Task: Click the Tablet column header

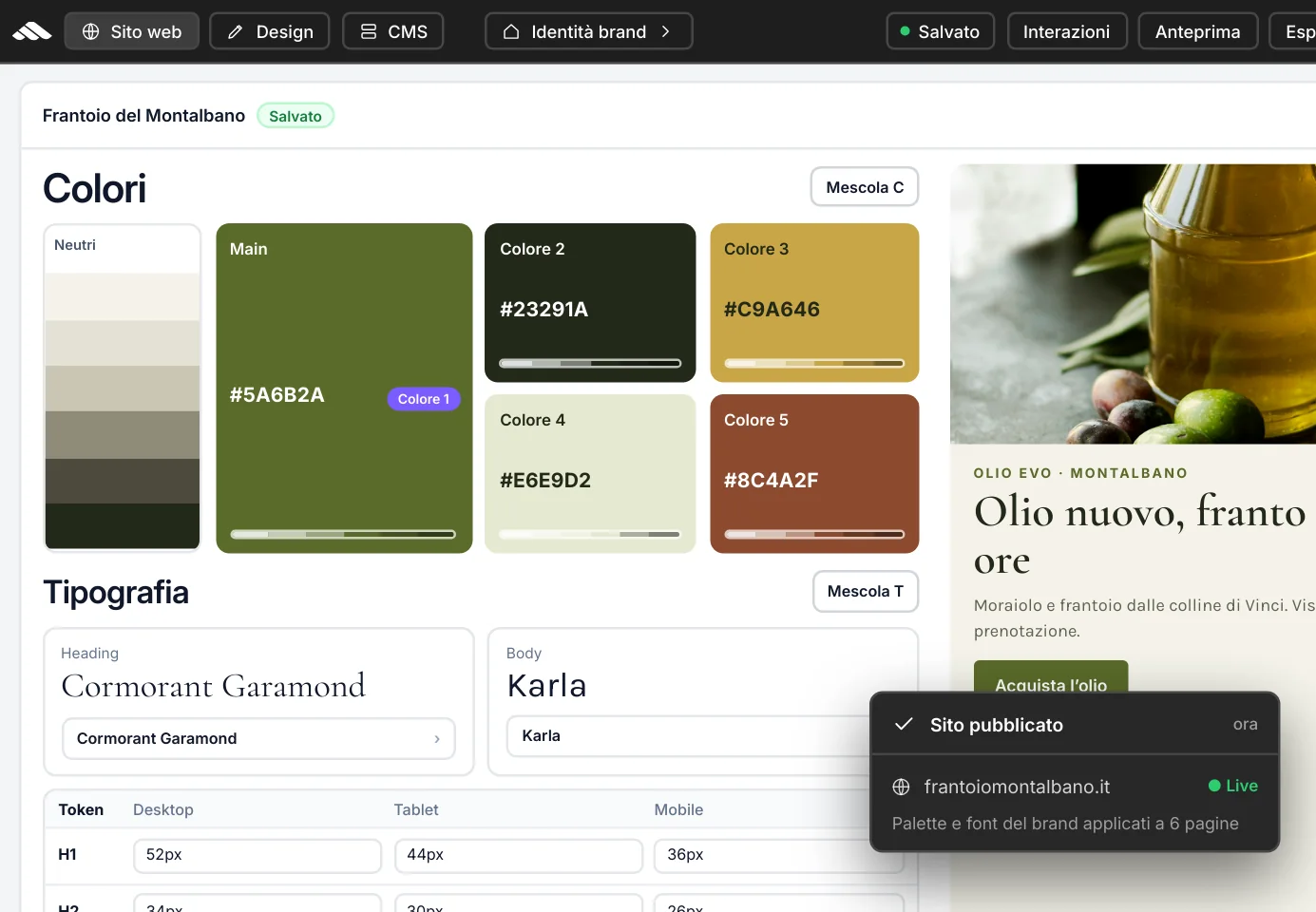Action: point(416,809)
